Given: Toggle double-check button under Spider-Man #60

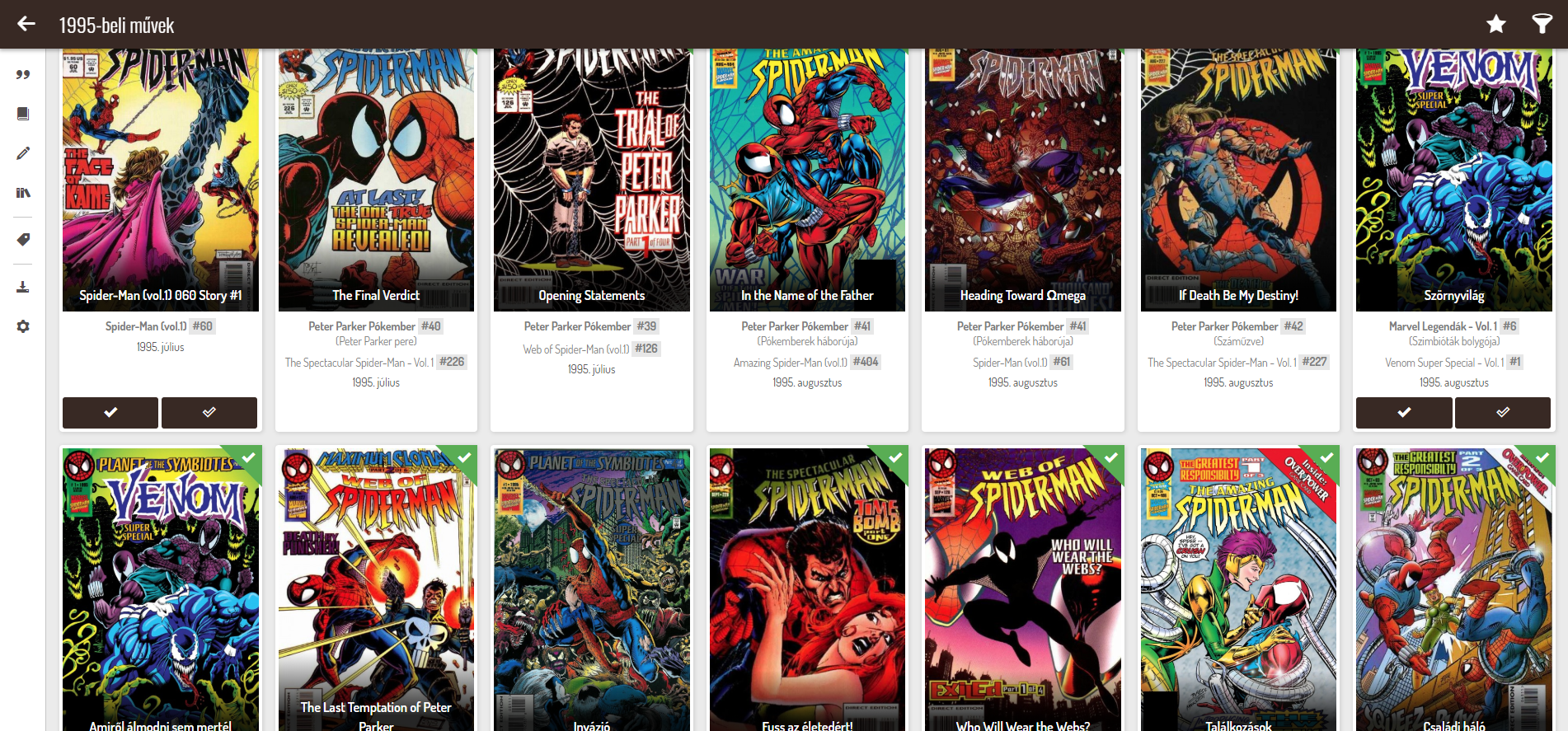Looking at the screenshot, I should tap(209, 412).
